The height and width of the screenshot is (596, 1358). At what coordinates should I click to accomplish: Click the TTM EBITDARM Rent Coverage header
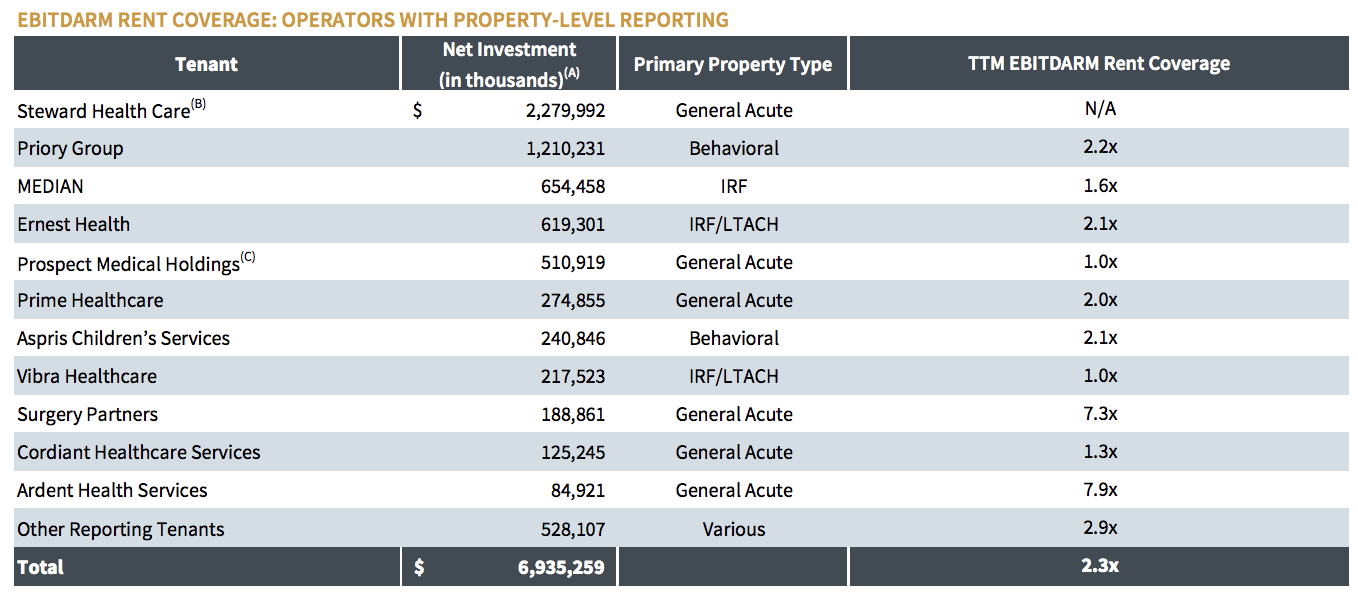(x=1102, y=62)
